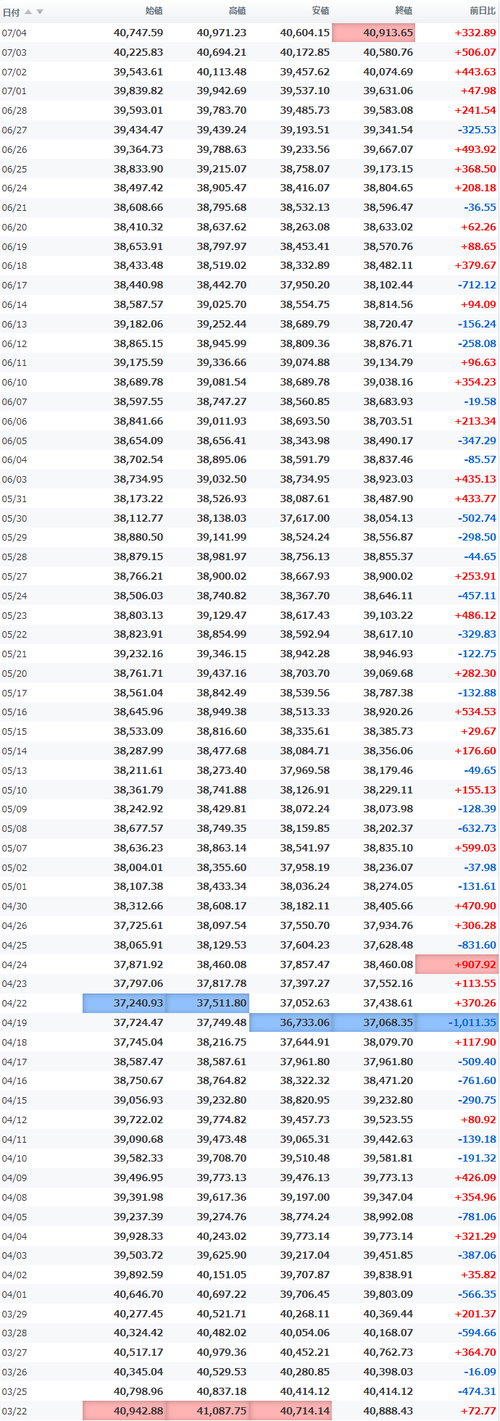Select the 安値 column header
The width and height of the screenshot is (500, 1421).
[x=319, y=11]
